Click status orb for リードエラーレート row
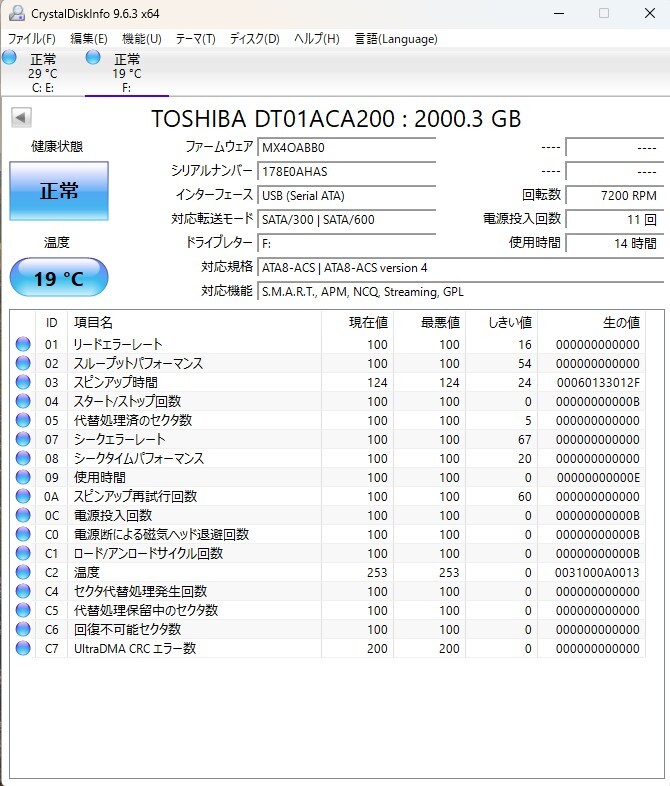Viewport: 670px width, 786px height. 23,345
